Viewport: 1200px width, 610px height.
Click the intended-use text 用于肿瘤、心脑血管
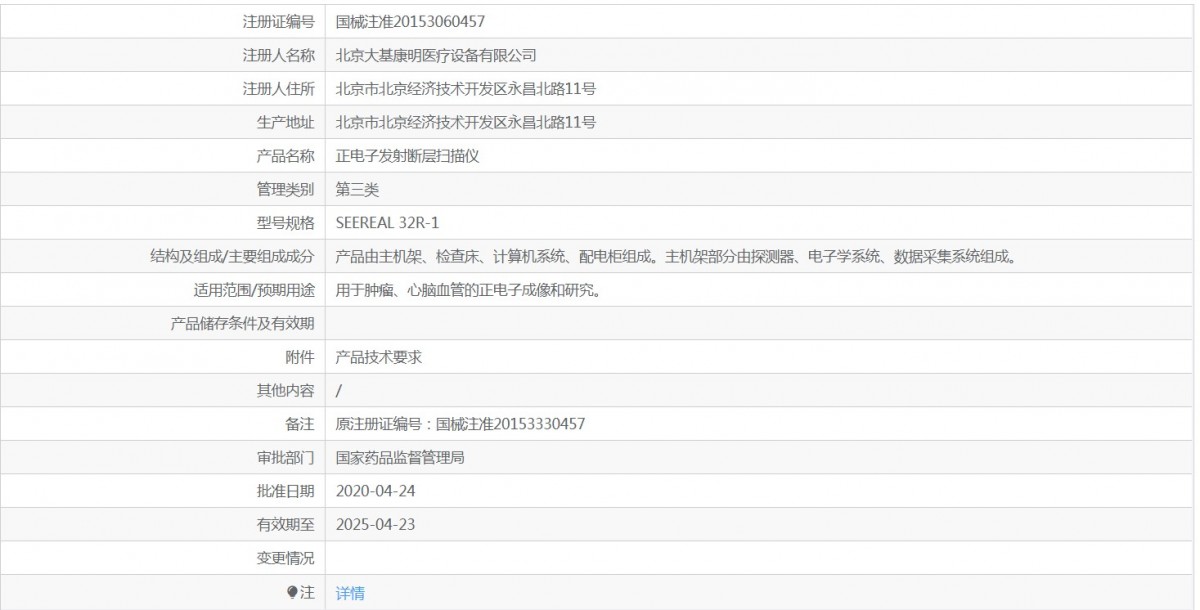pos(468,291)
